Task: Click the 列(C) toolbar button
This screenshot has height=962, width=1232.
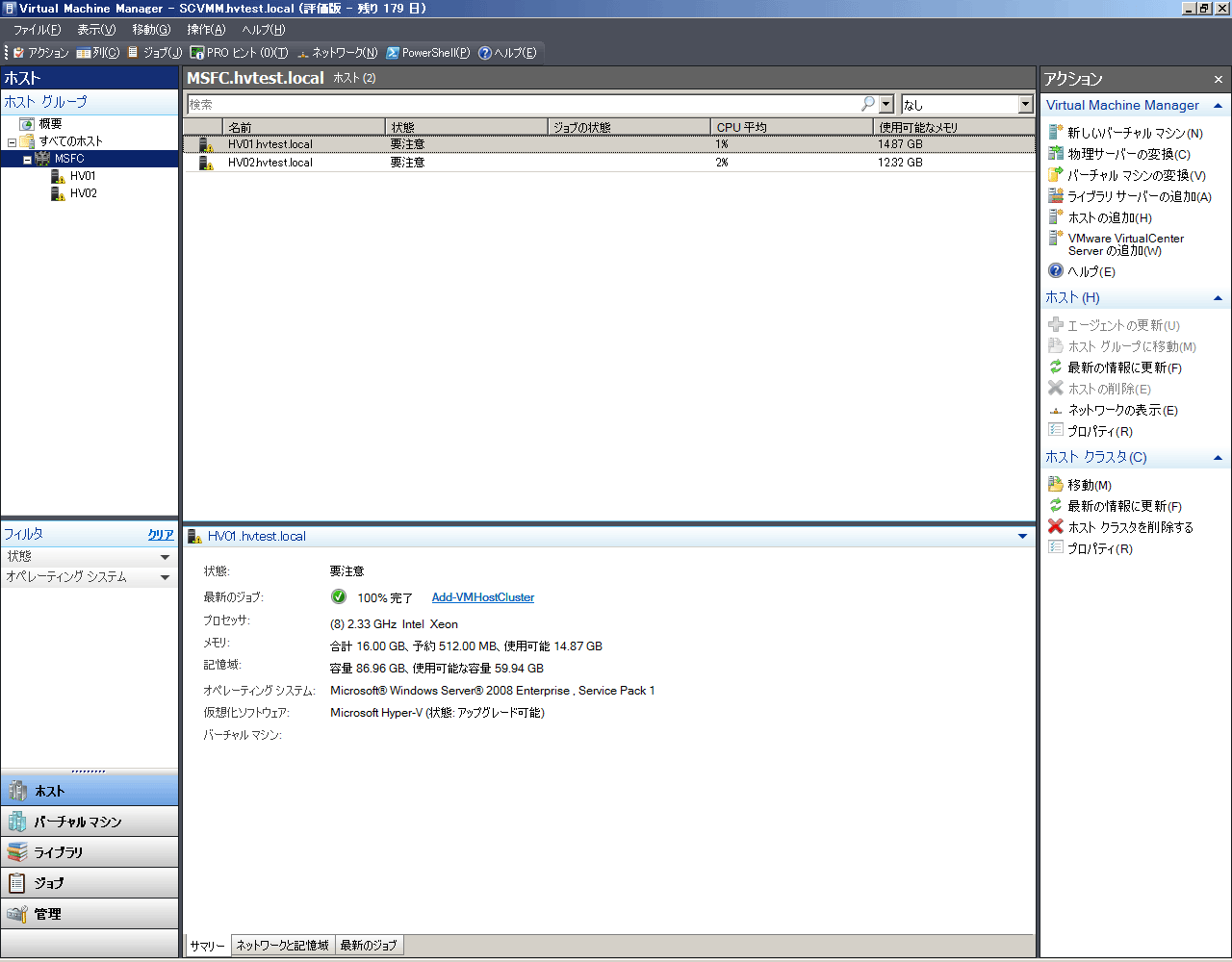Action: coord(98,53)
